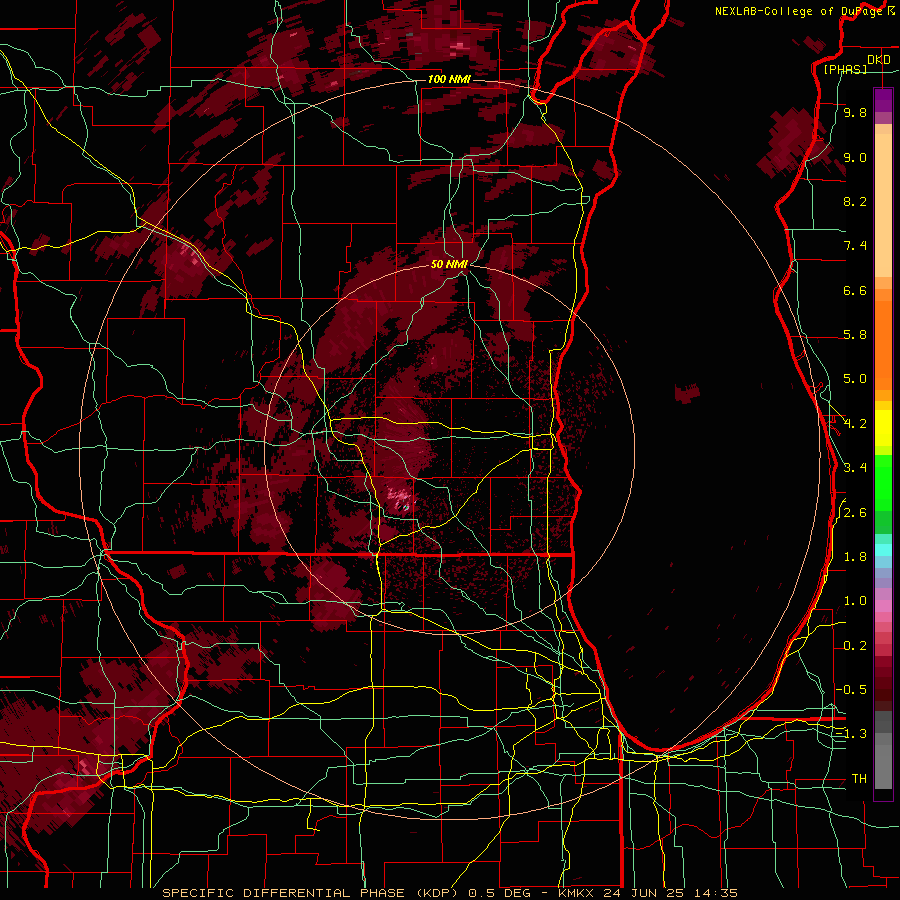Click the 7.4 legend value label
Image resolution: width=900 pixels, height=900 pixels.
coord(855,246)
